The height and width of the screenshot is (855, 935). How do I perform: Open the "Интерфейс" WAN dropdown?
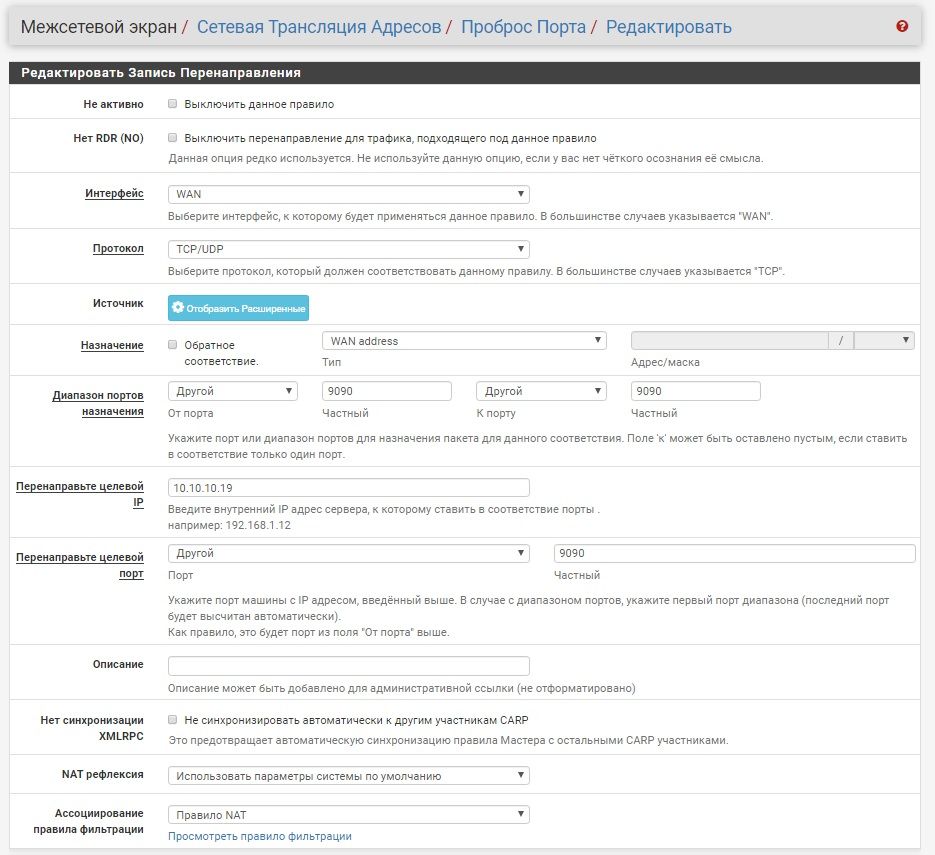[348, 194]
